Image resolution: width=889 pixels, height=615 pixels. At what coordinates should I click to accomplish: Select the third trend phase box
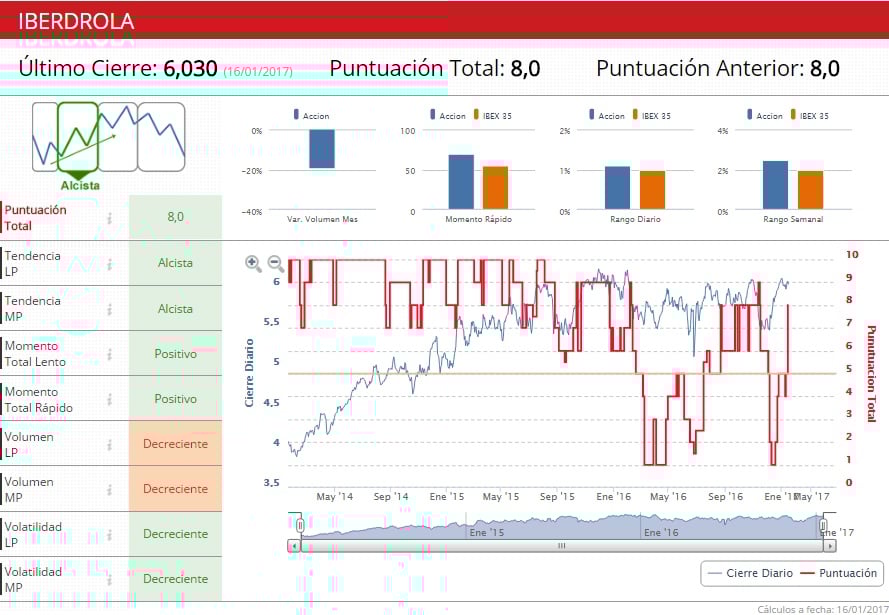coord(118,137)
